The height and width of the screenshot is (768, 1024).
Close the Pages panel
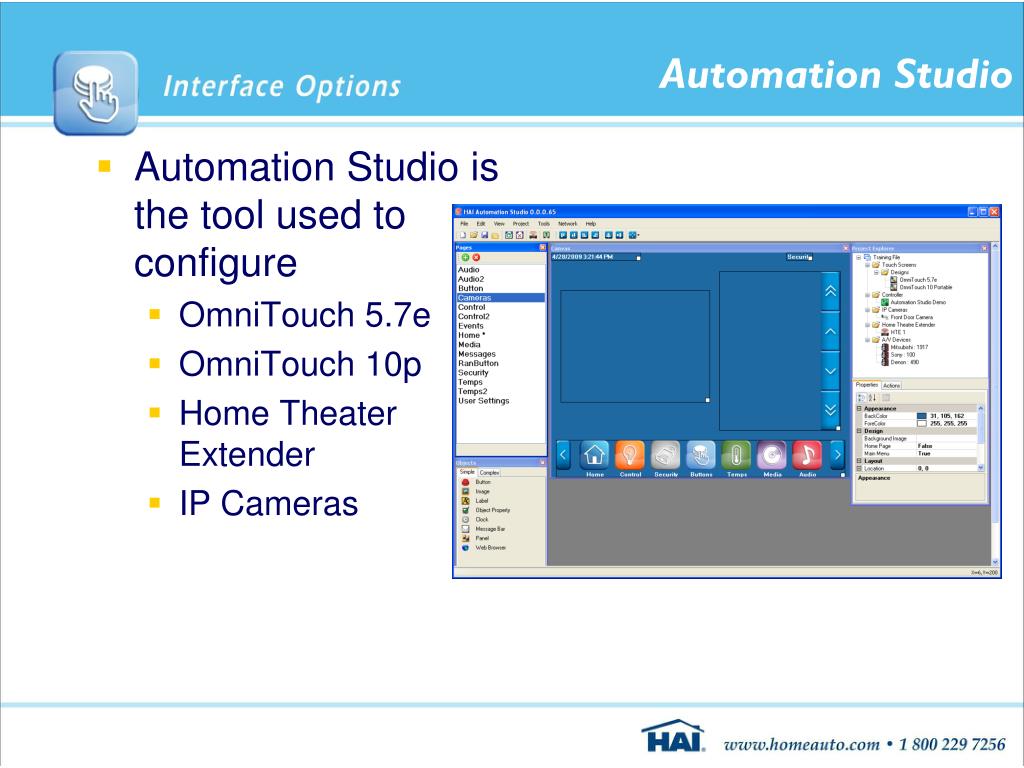[x=542, y=248]
